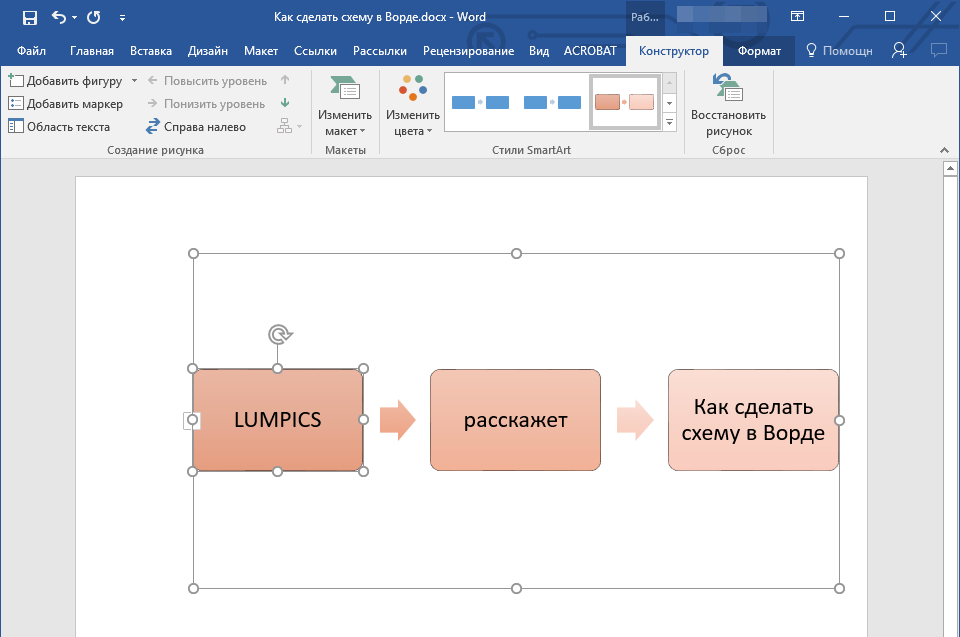Switch to the Формат tab
960x637 pixels.
point(758,51)
